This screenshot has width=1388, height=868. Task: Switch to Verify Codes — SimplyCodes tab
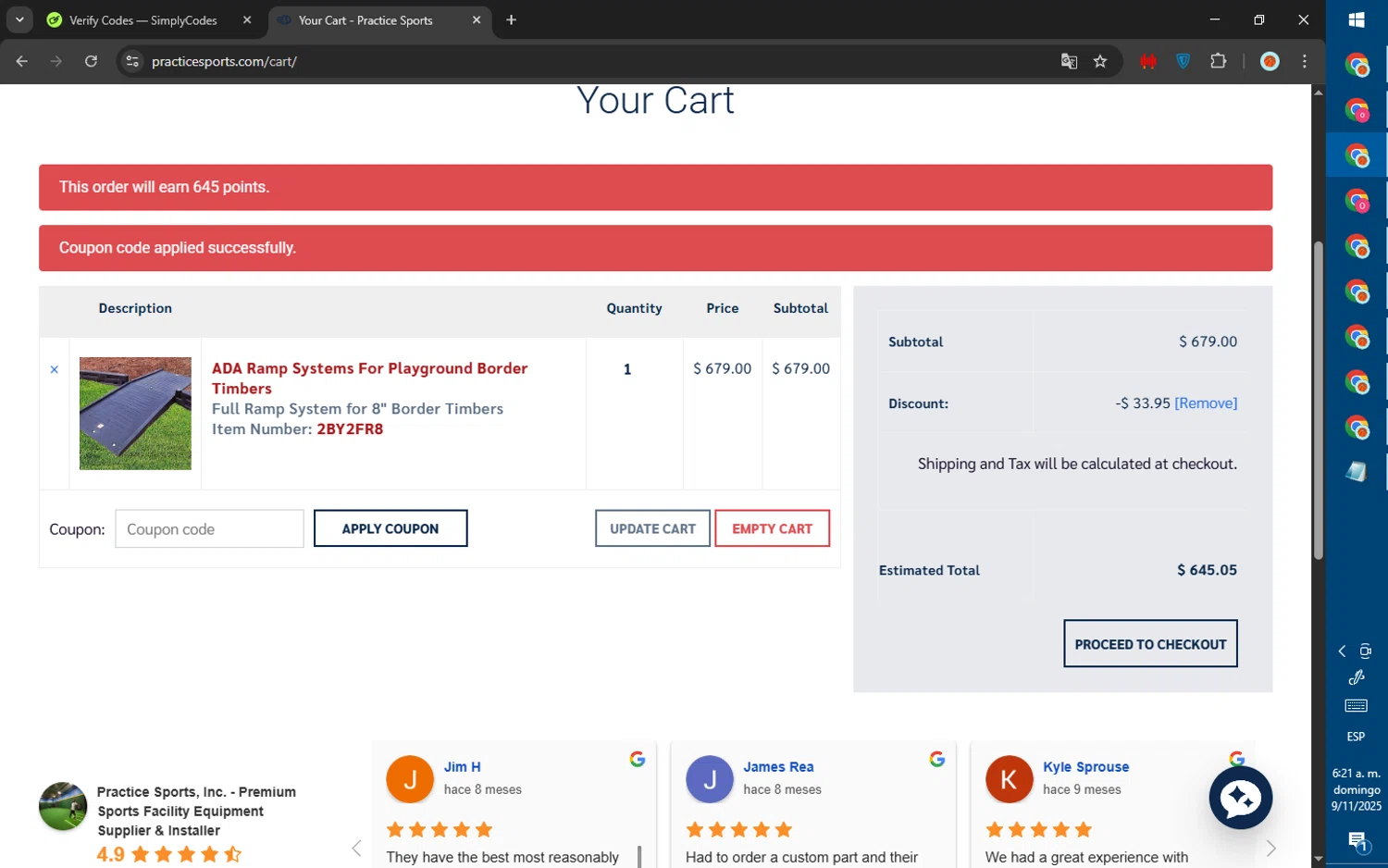(x=143, y=20)
